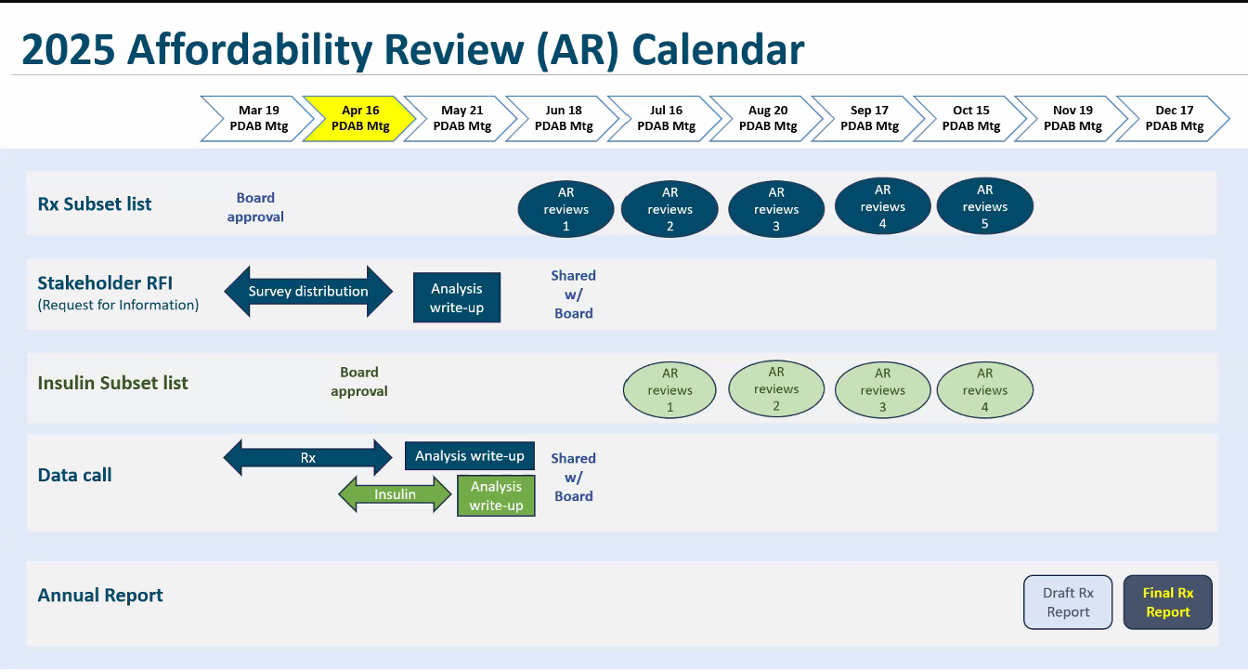Click the green Insulin AR reviews 2 oval
1248x672 pixels.
tap(777, 388)
